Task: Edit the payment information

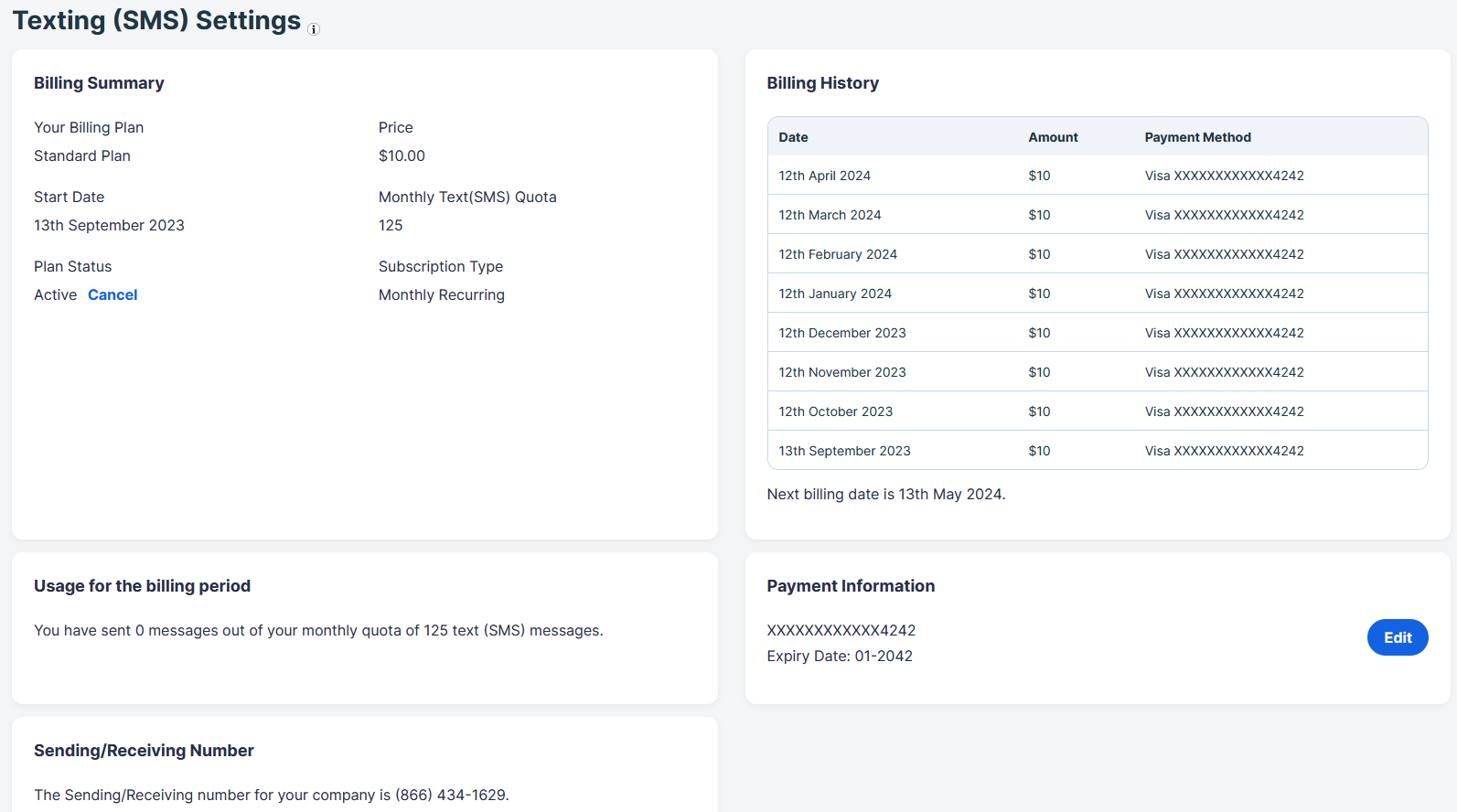Action: 1397,637
